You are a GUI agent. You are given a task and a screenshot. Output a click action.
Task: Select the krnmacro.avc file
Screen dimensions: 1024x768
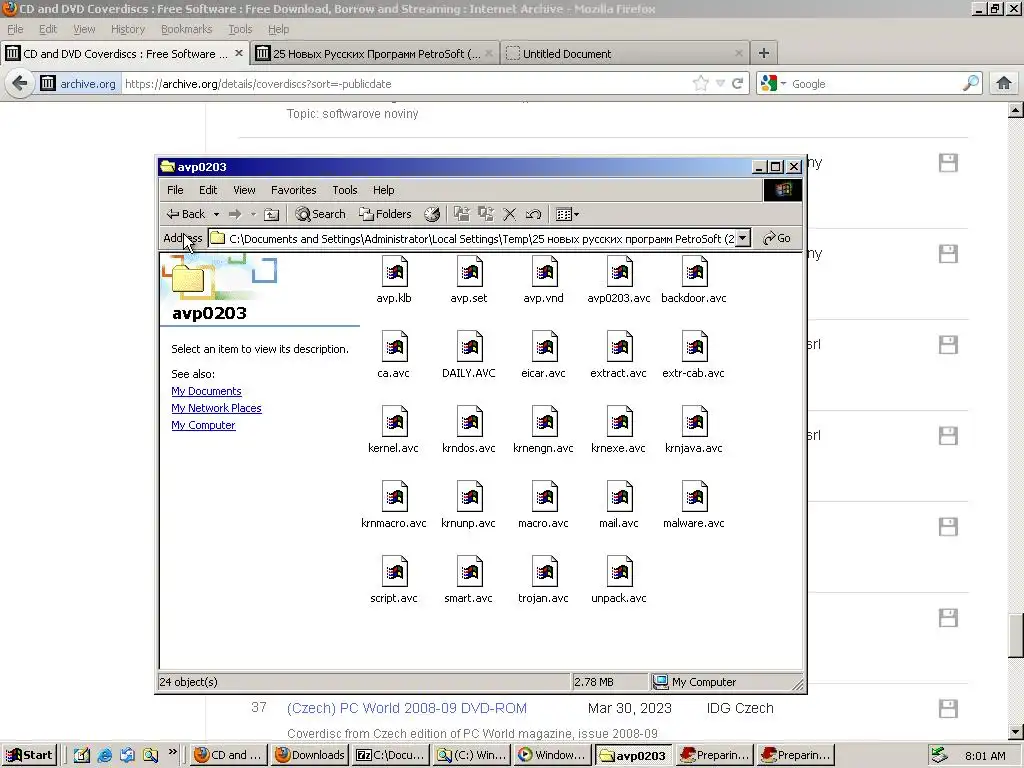tap(394, 506)
